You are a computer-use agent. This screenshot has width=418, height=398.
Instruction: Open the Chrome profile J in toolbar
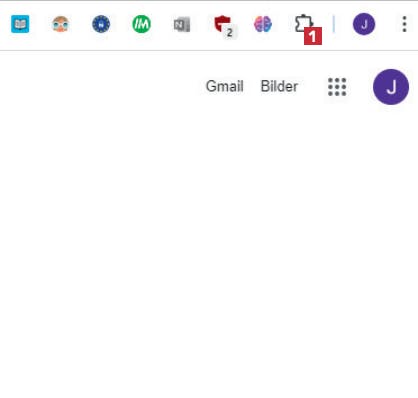[x=364, y=24]
